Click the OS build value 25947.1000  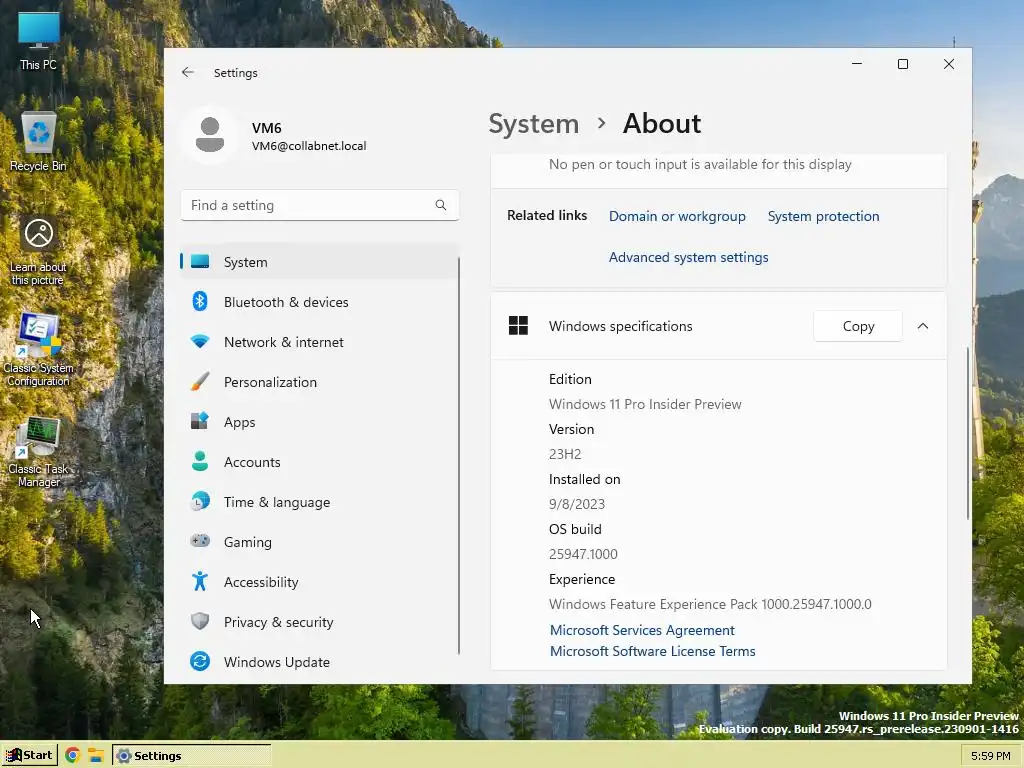583,554
